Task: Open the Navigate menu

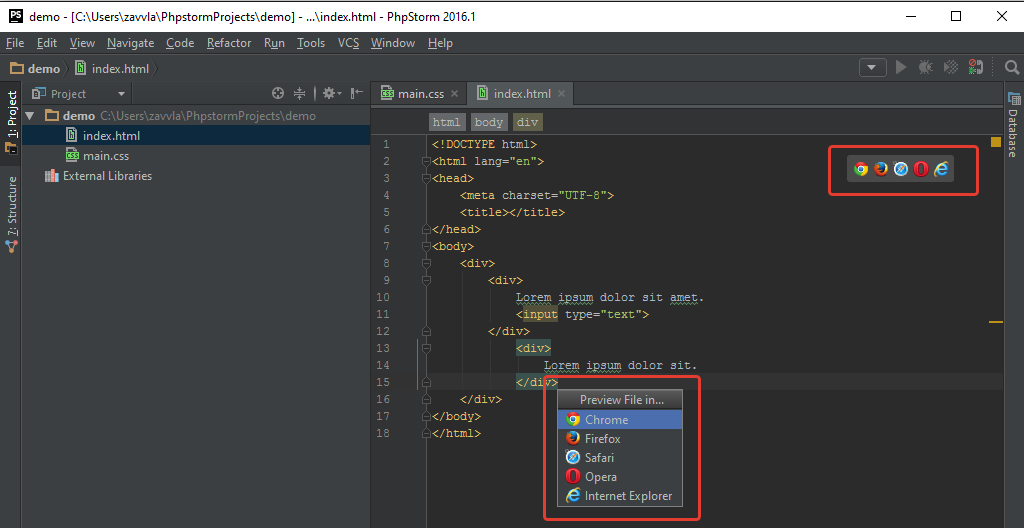Action: [x=131, y=43]
